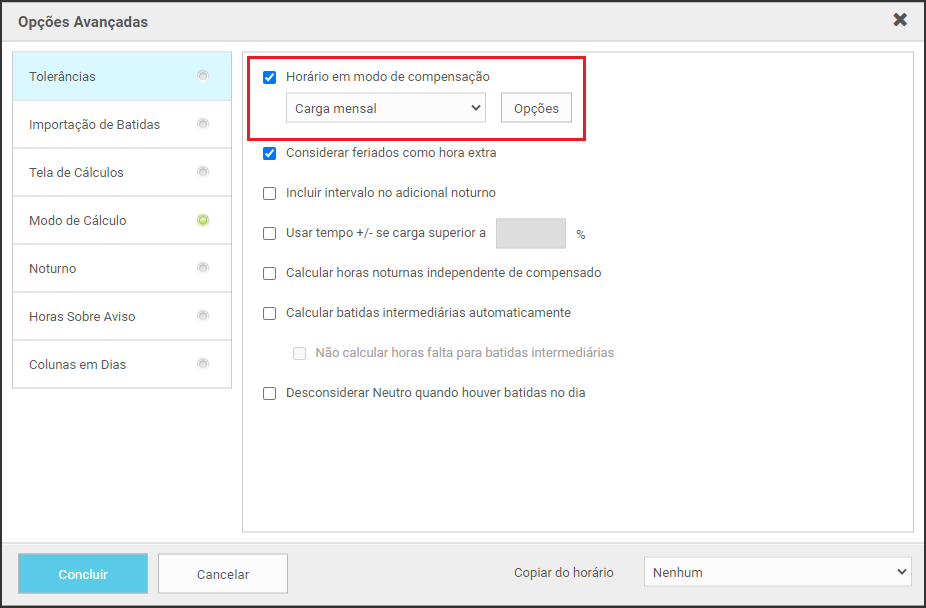The height and width of the screenshot is (608, 926).
Task: Enable Incluir intervalo no adicional noturno
Action: pyautogui.click(x=269, y=193)
